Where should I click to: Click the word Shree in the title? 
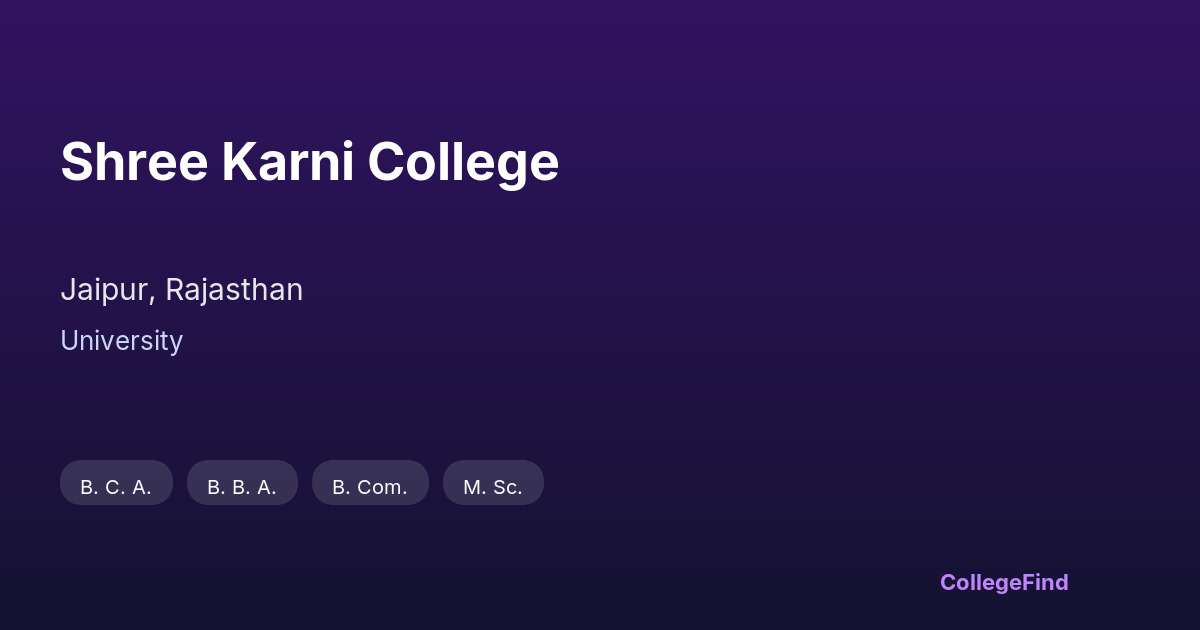tap(134, 162)
